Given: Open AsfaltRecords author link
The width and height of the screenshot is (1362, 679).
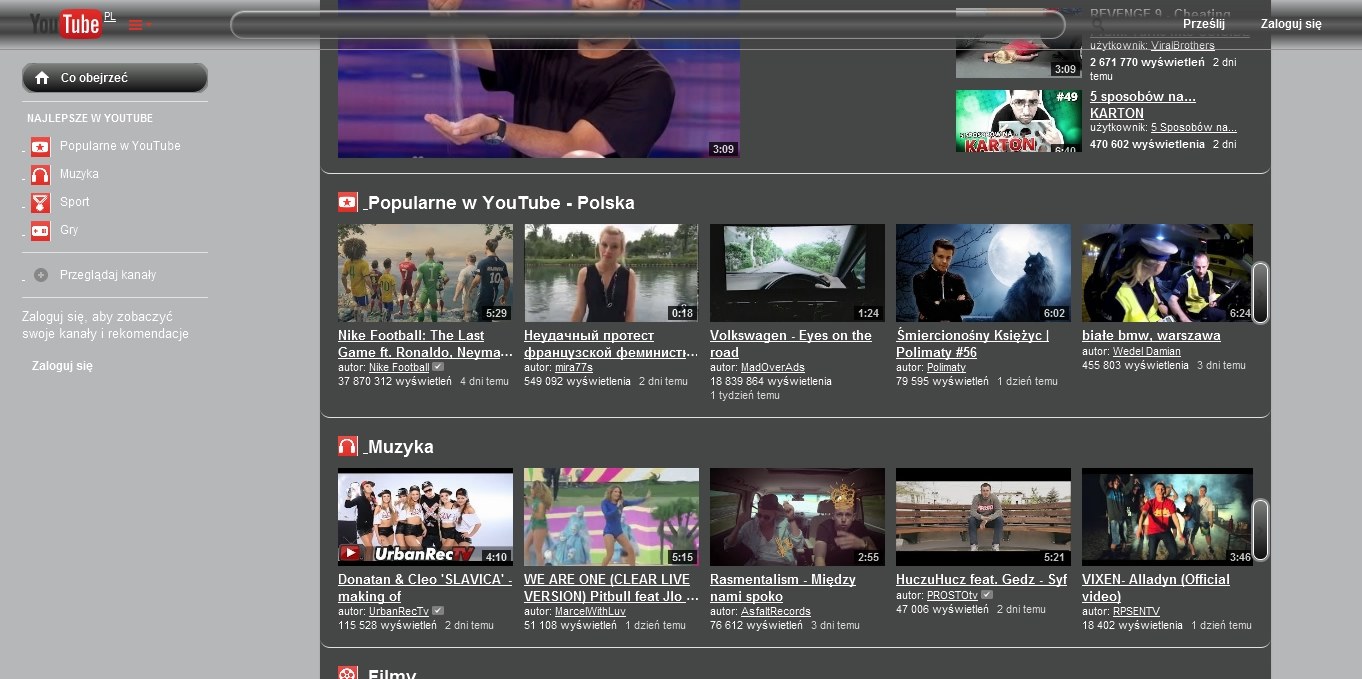Looking at the screenshot, I should coord(776,611).
